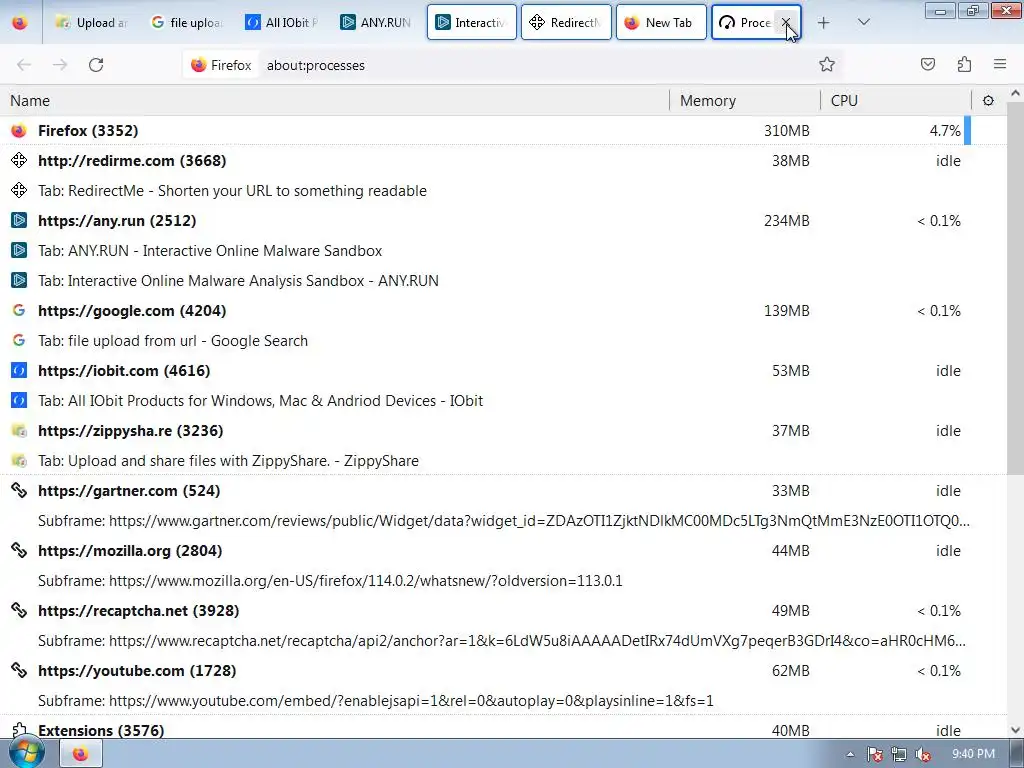Screen dimensions: 1024x768
Task: Click the gear icon in column header
Action: 988,101
